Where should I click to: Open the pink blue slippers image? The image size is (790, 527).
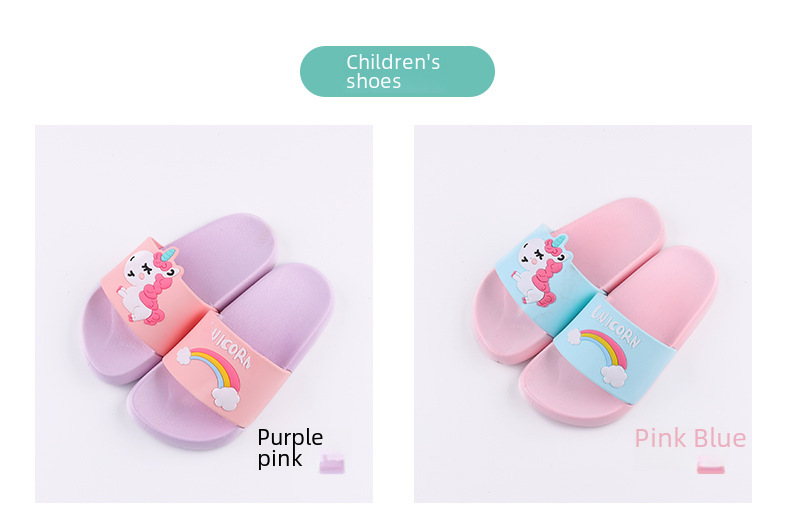(582, 313)
